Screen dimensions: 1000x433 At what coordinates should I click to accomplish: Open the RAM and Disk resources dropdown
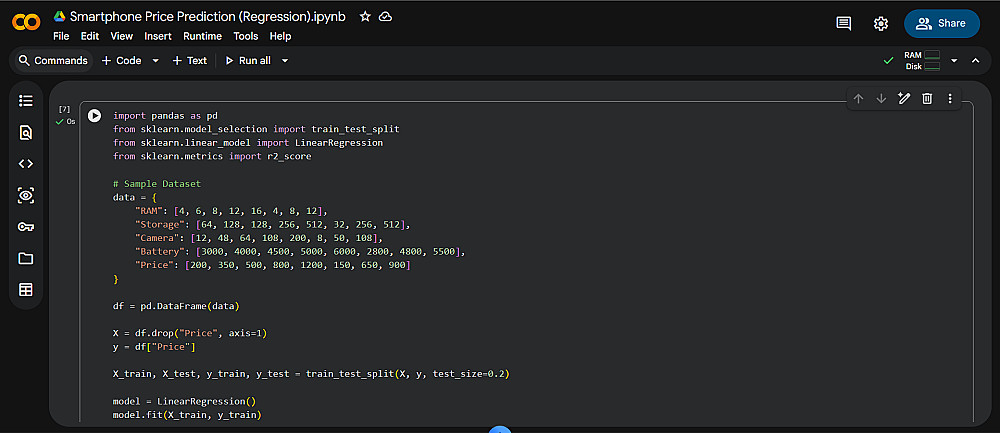point(954,60)
